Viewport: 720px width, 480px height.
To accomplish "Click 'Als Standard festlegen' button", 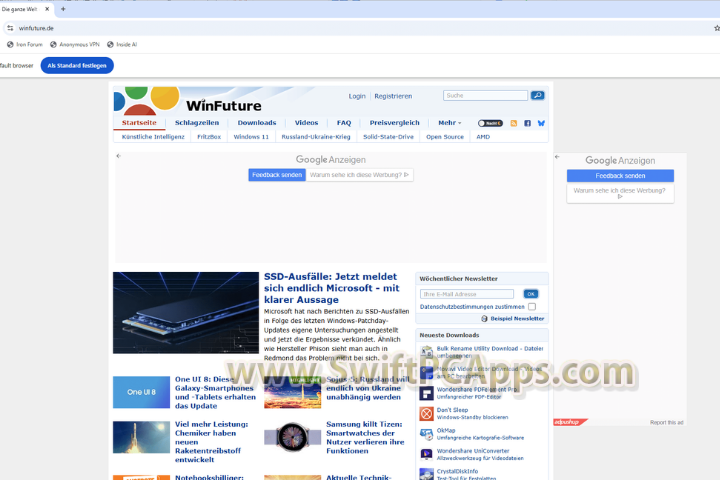I will click(77, 65).
